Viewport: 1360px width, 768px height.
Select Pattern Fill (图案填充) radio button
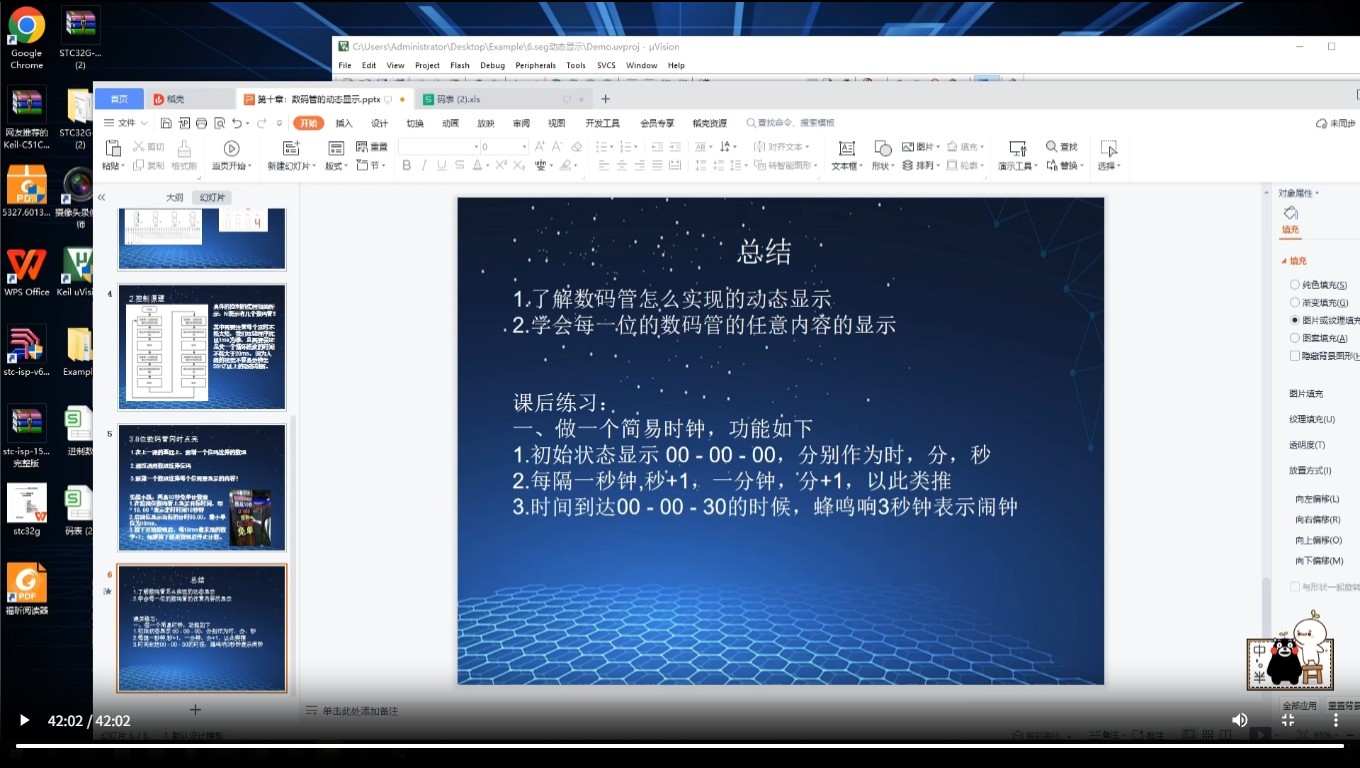click(1296, 338)
